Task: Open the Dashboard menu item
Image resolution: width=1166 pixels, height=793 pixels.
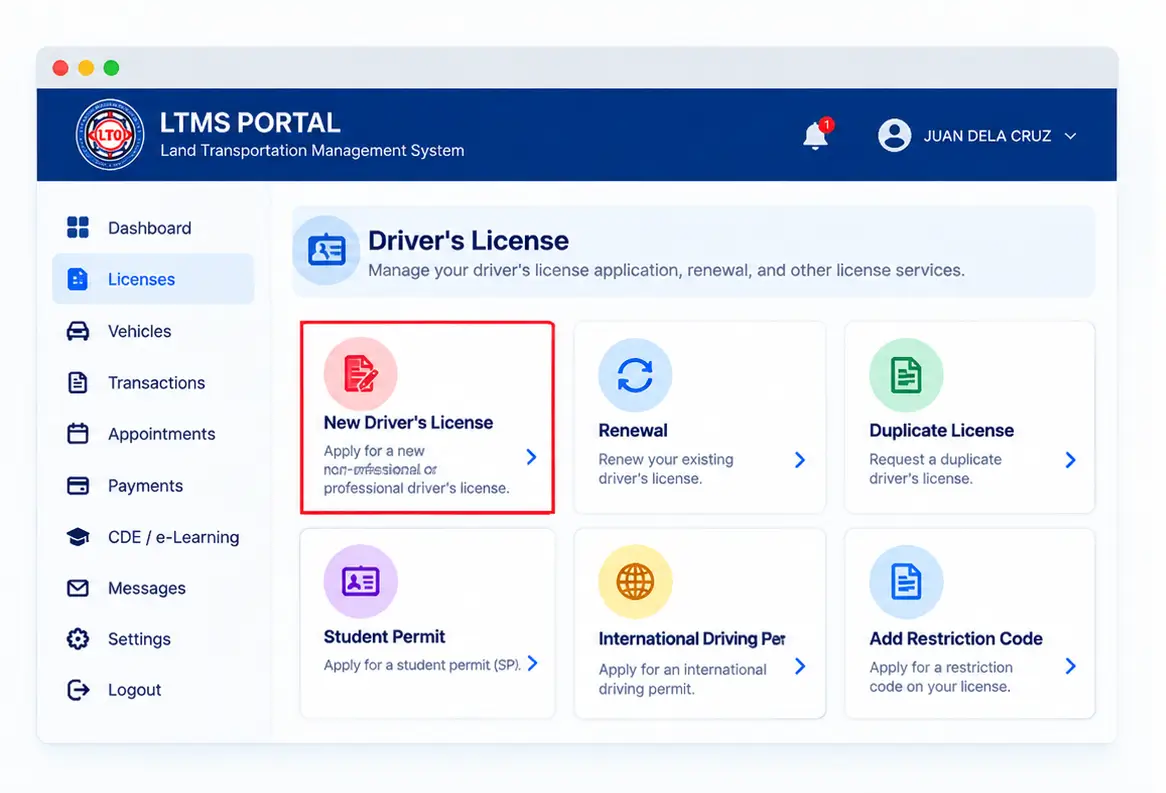Action: [x=149, y=228]
